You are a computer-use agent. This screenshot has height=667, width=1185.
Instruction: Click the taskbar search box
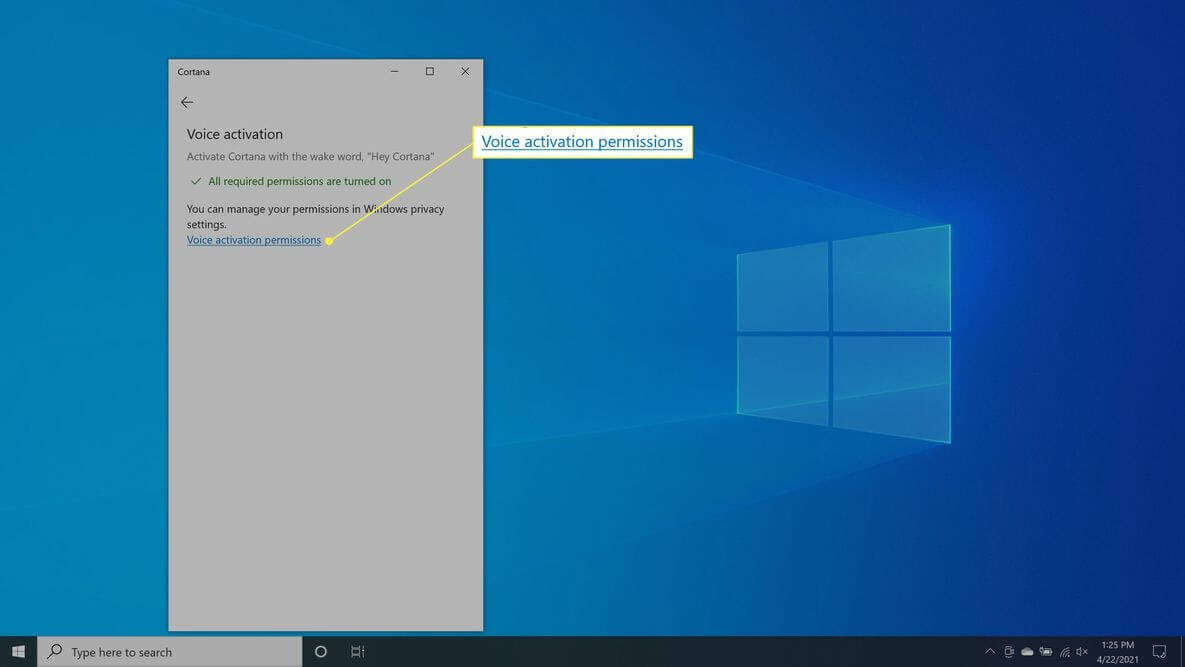click(x=169, y=651)
